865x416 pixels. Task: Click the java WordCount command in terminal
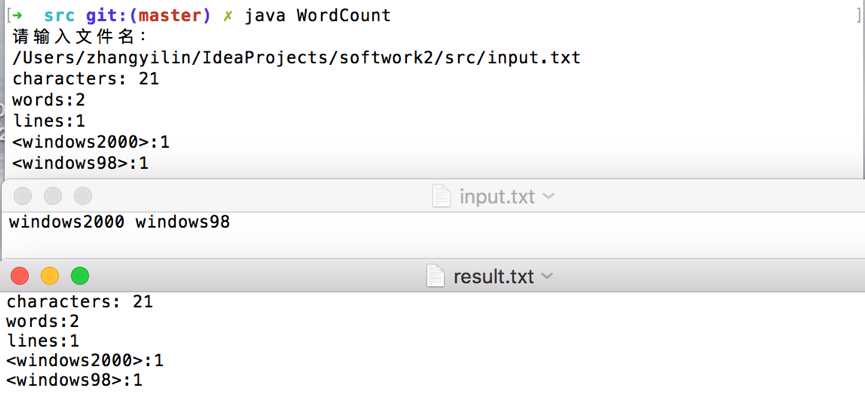click(318, 15)
